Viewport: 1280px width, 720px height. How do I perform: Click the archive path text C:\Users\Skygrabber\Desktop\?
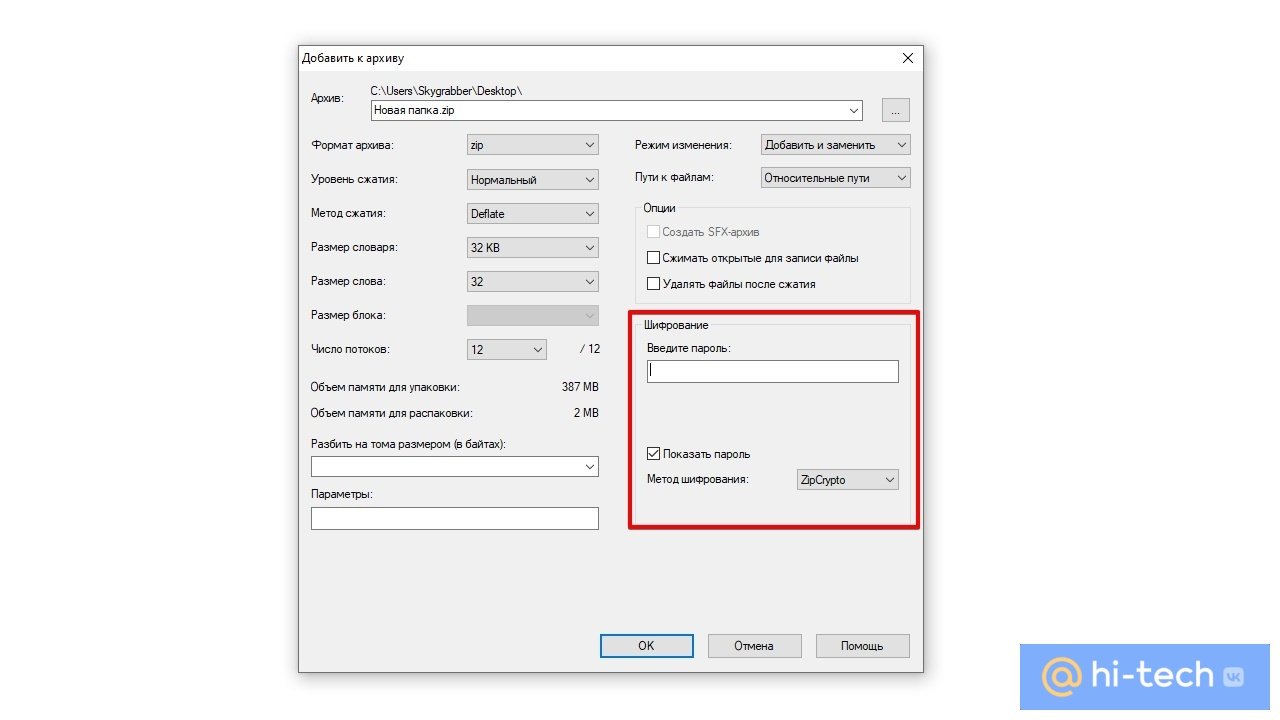[446, 91]
